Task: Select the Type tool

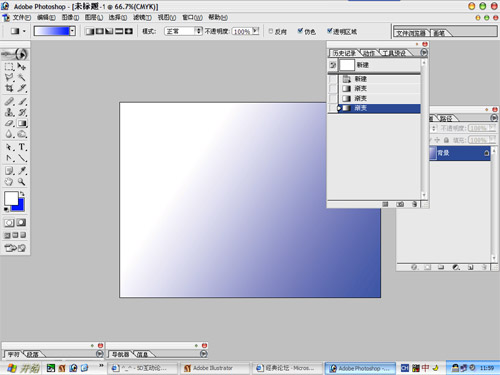Action: (x=22, y=147)
